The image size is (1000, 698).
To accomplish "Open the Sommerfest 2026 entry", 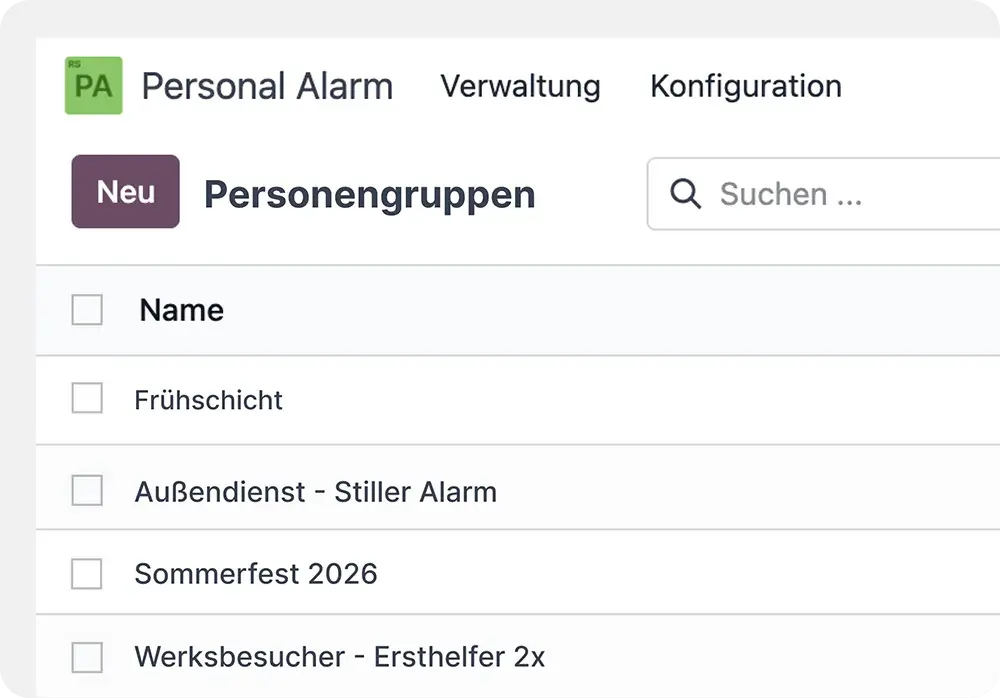I will (x=255, y=574).
